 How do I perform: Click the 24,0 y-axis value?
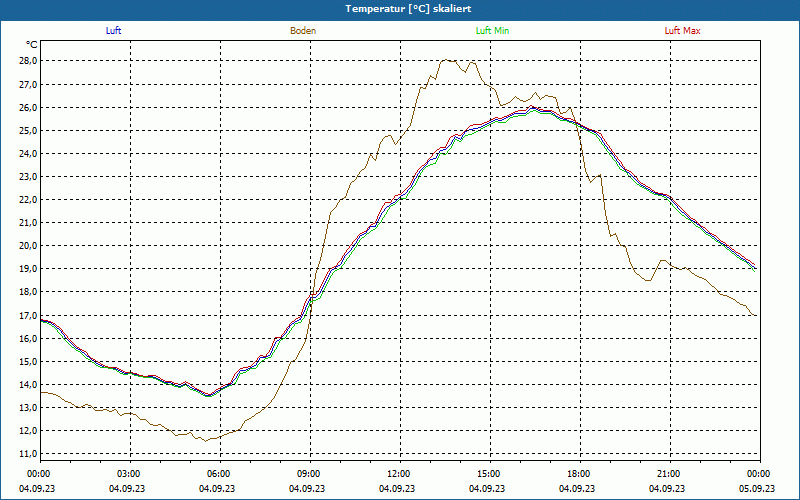coord(29,153)
